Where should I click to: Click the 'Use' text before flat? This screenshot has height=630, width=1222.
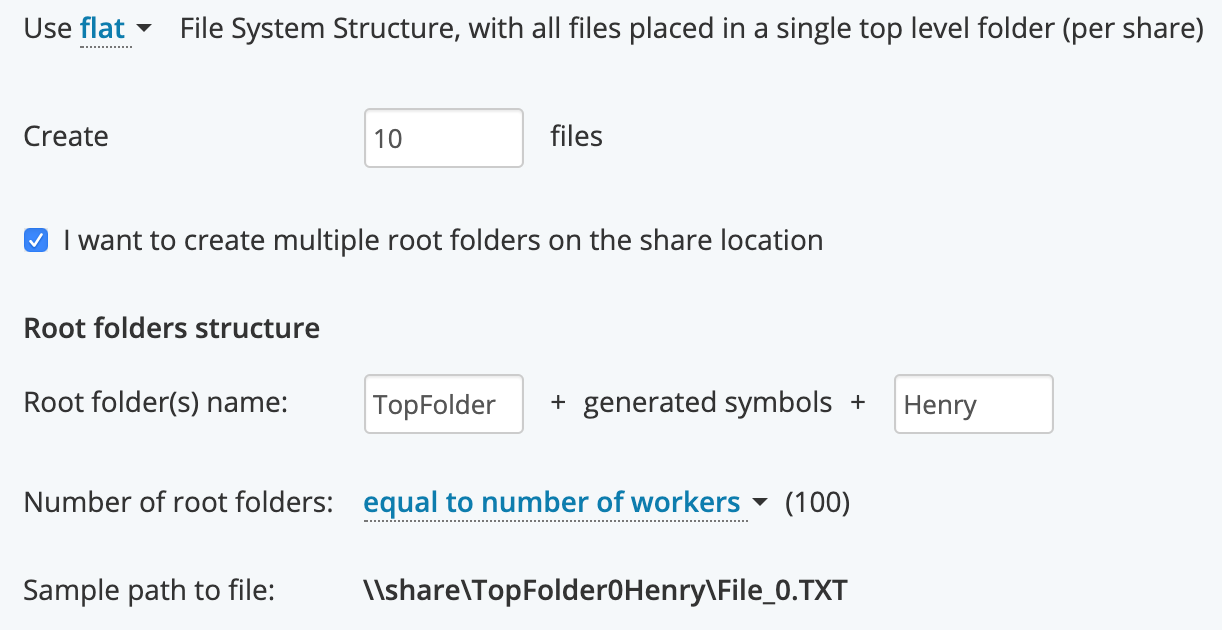[x=48, y=28]
